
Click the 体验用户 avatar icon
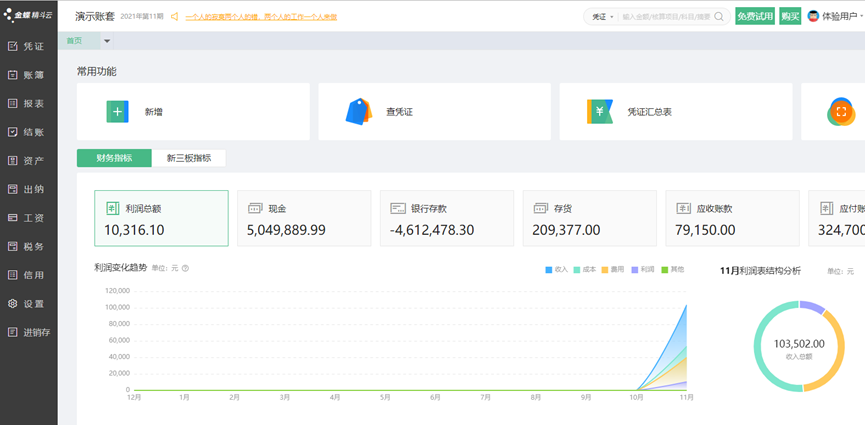(x=813, y=16)
